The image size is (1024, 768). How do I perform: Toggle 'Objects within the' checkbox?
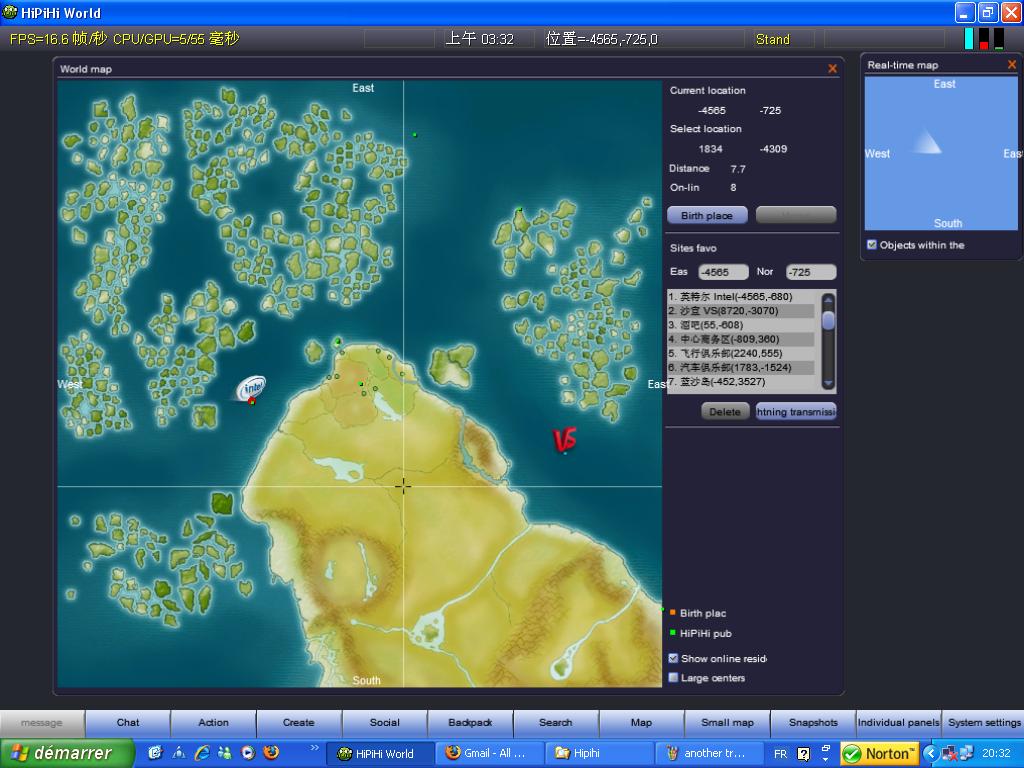pos(871,244)
